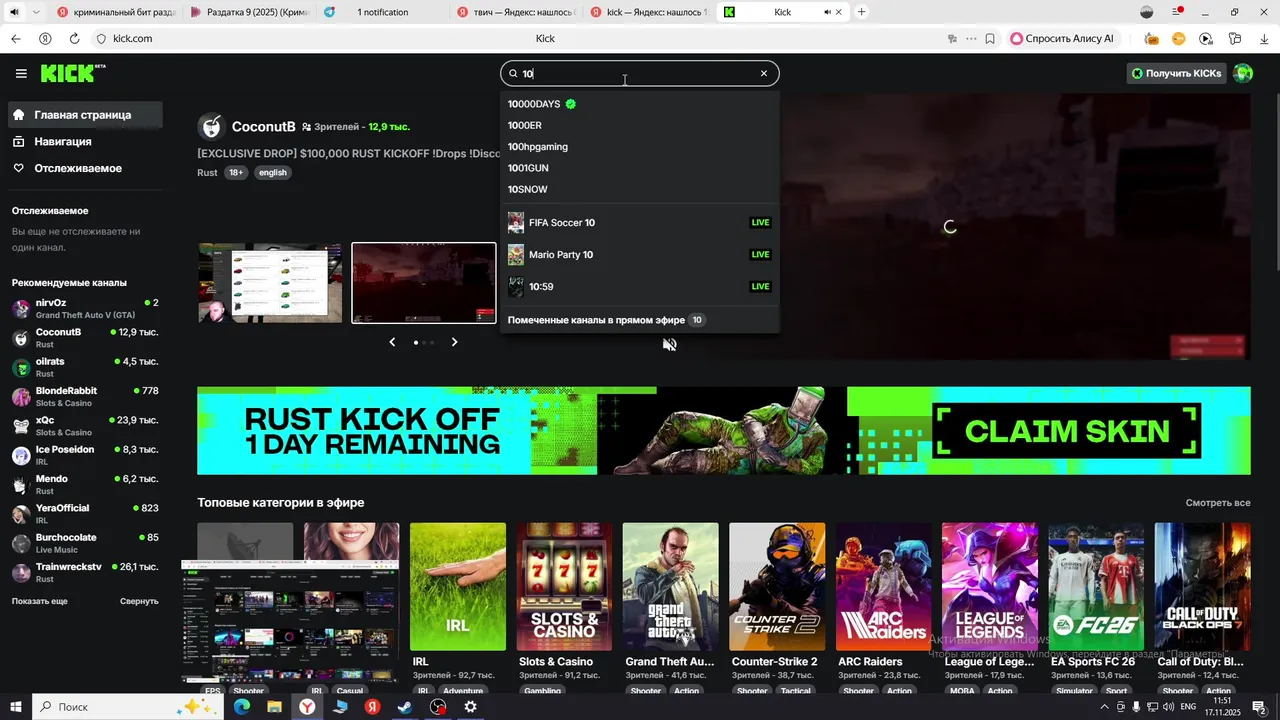
Task: Open xQc recommended channel
Action: 85,426
